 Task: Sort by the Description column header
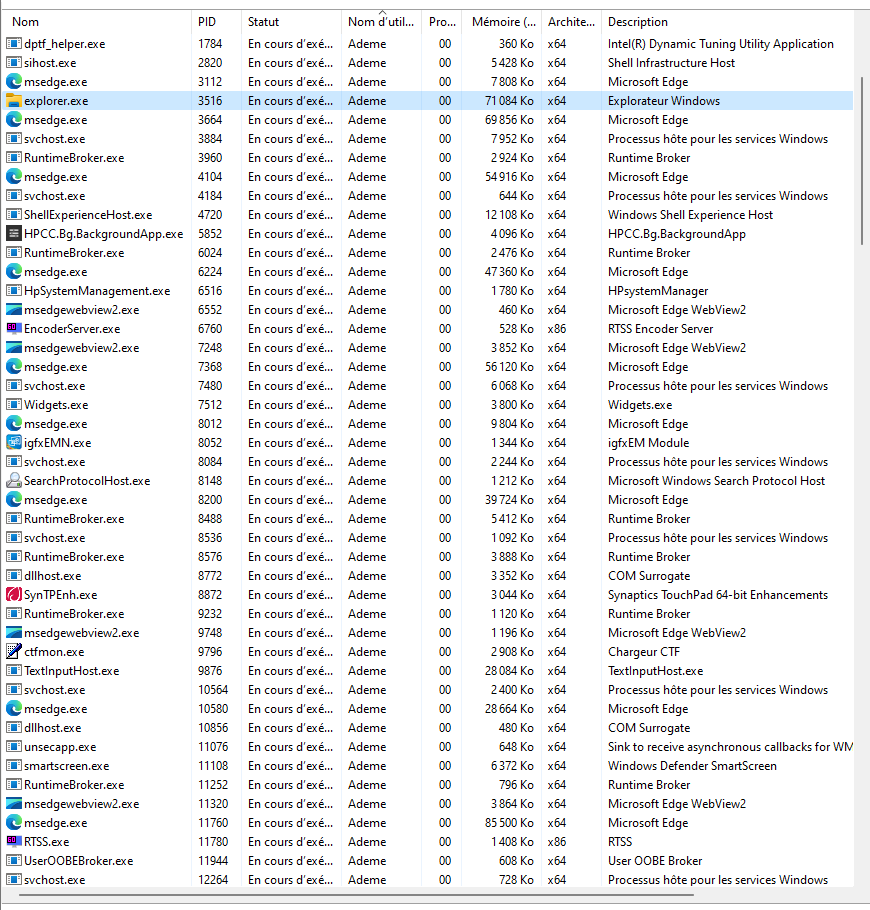coord(727,22)
